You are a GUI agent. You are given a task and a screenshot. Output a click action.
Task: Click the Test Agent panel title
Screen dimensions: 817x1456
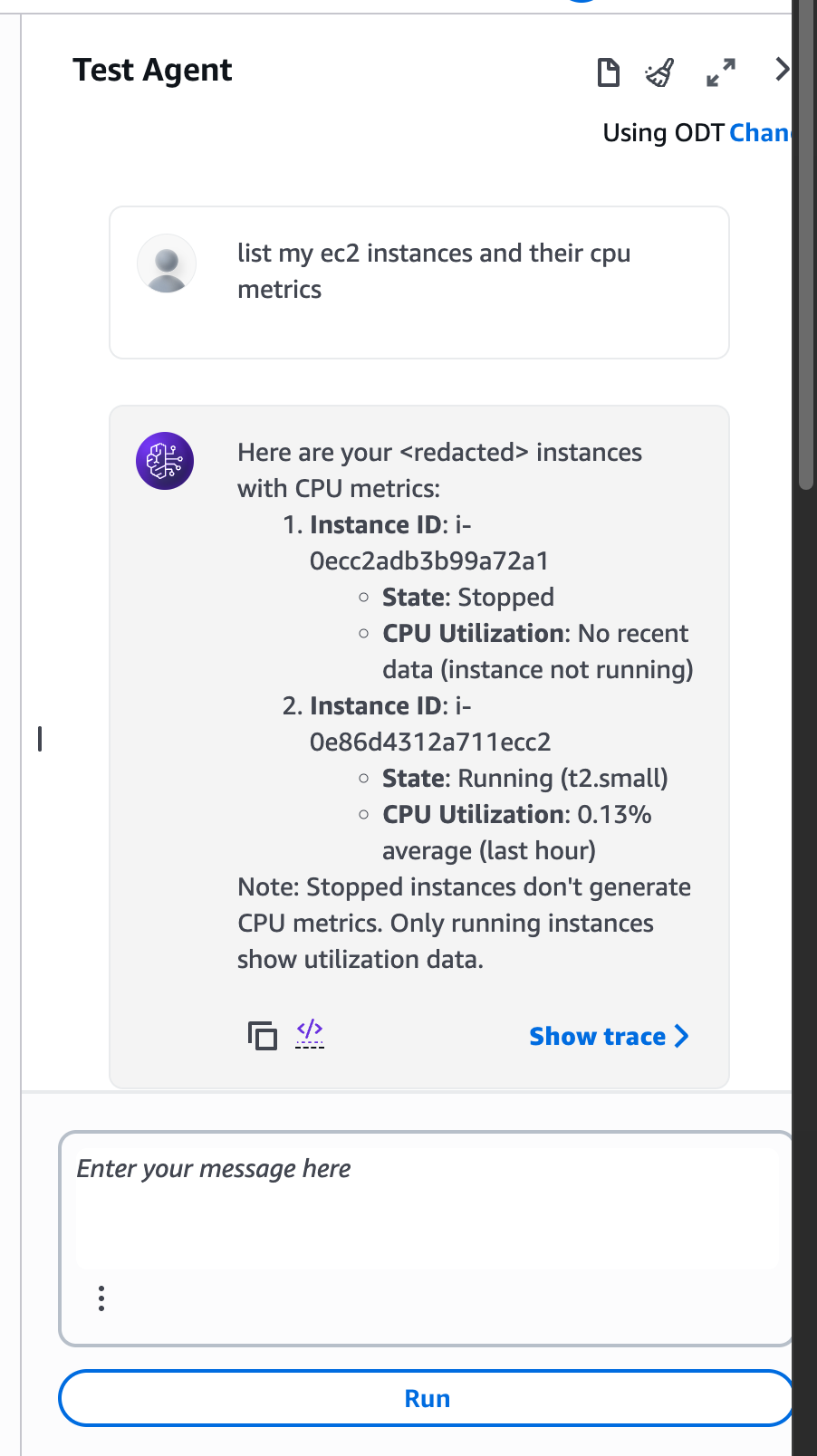152,71
